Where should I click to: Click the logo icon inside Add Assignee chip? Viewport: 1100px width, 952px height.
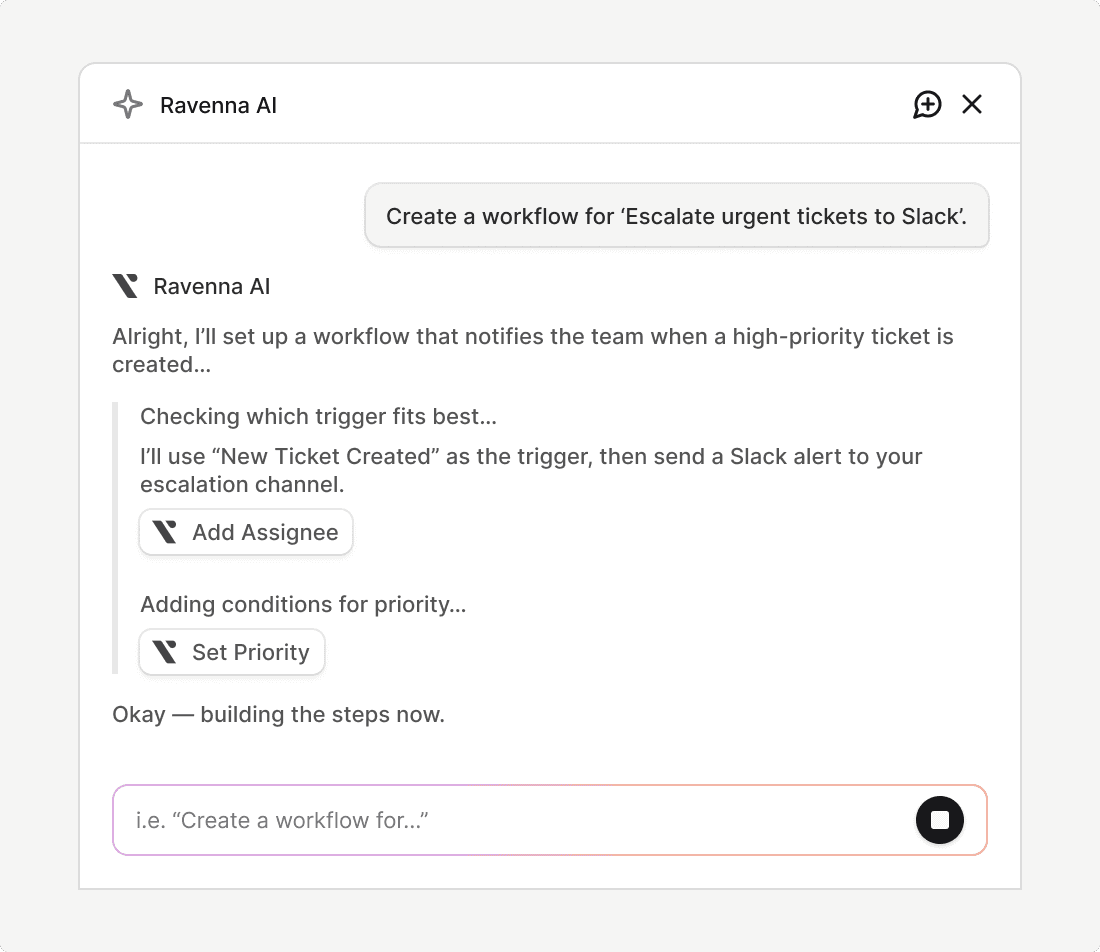[x=165, y=532]
